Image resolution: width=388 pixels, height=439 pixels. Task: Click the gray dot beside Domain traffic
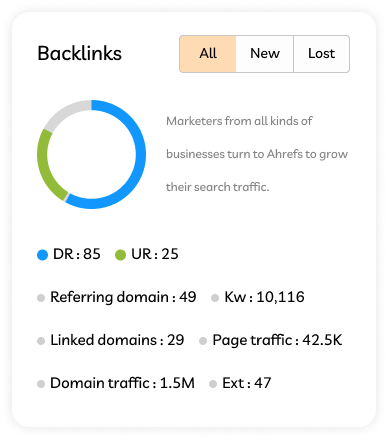(41, 384)
